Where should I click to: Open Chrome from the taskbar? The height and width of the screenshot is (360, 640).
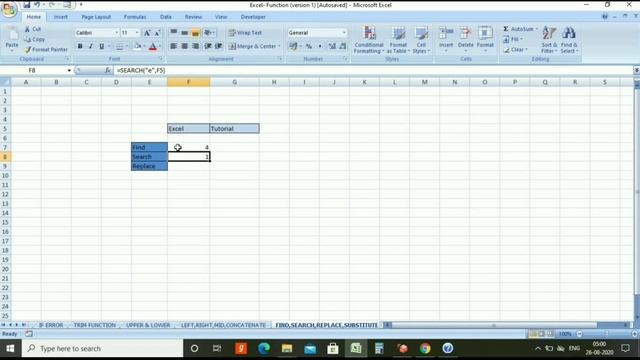point(425,348)
